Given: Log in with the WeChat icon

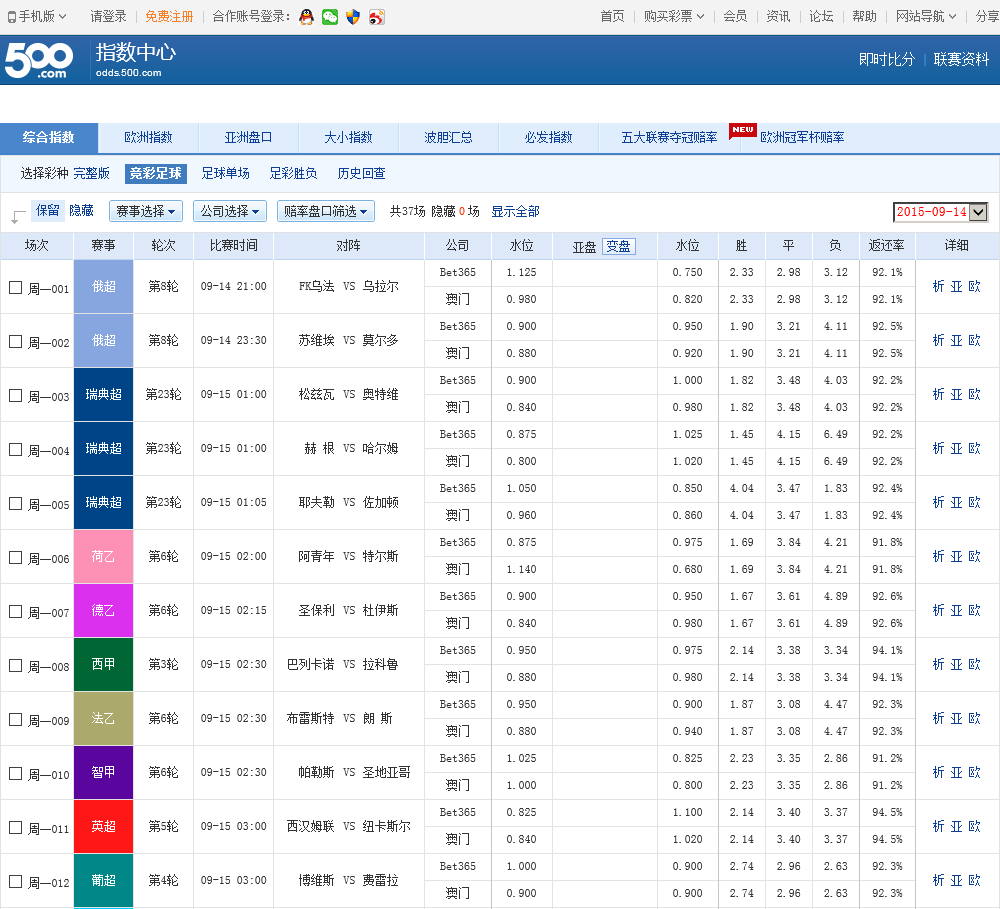Looking at the screenshot, I should 329,16.
